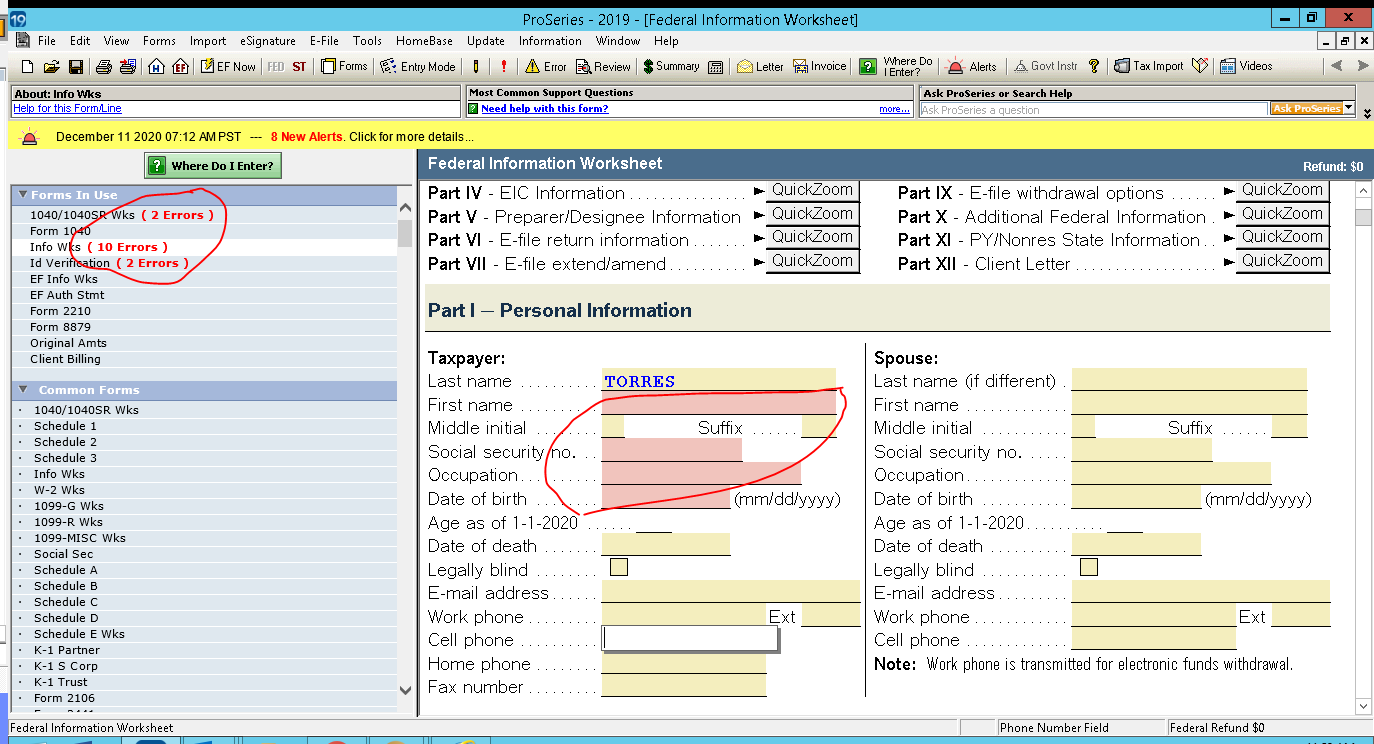Image resolution: width=1374 pixels, height=744 pixels.
Task: Check the taxpayer Legally blind box
Action: coord(619,567)
